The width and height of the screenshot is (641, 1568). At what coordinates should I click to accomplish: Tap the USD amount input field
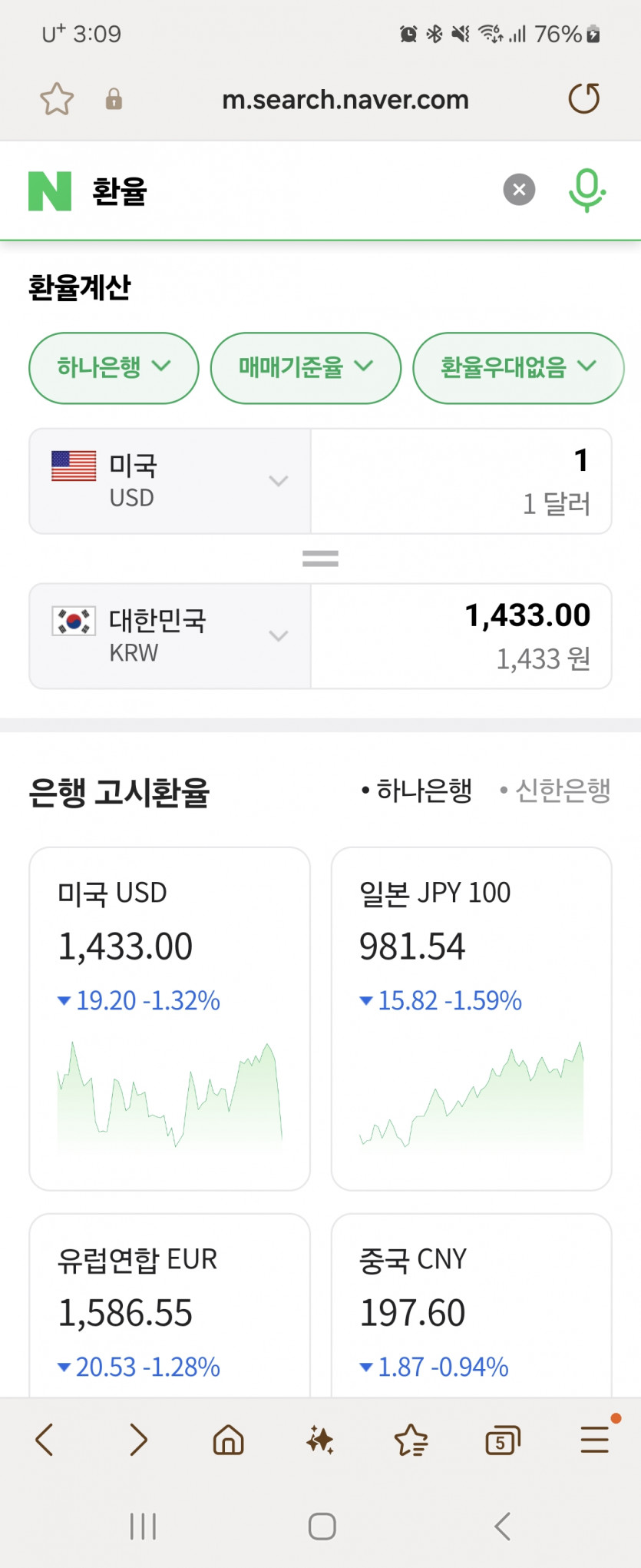pyautogui.click(x=461, y=480)
